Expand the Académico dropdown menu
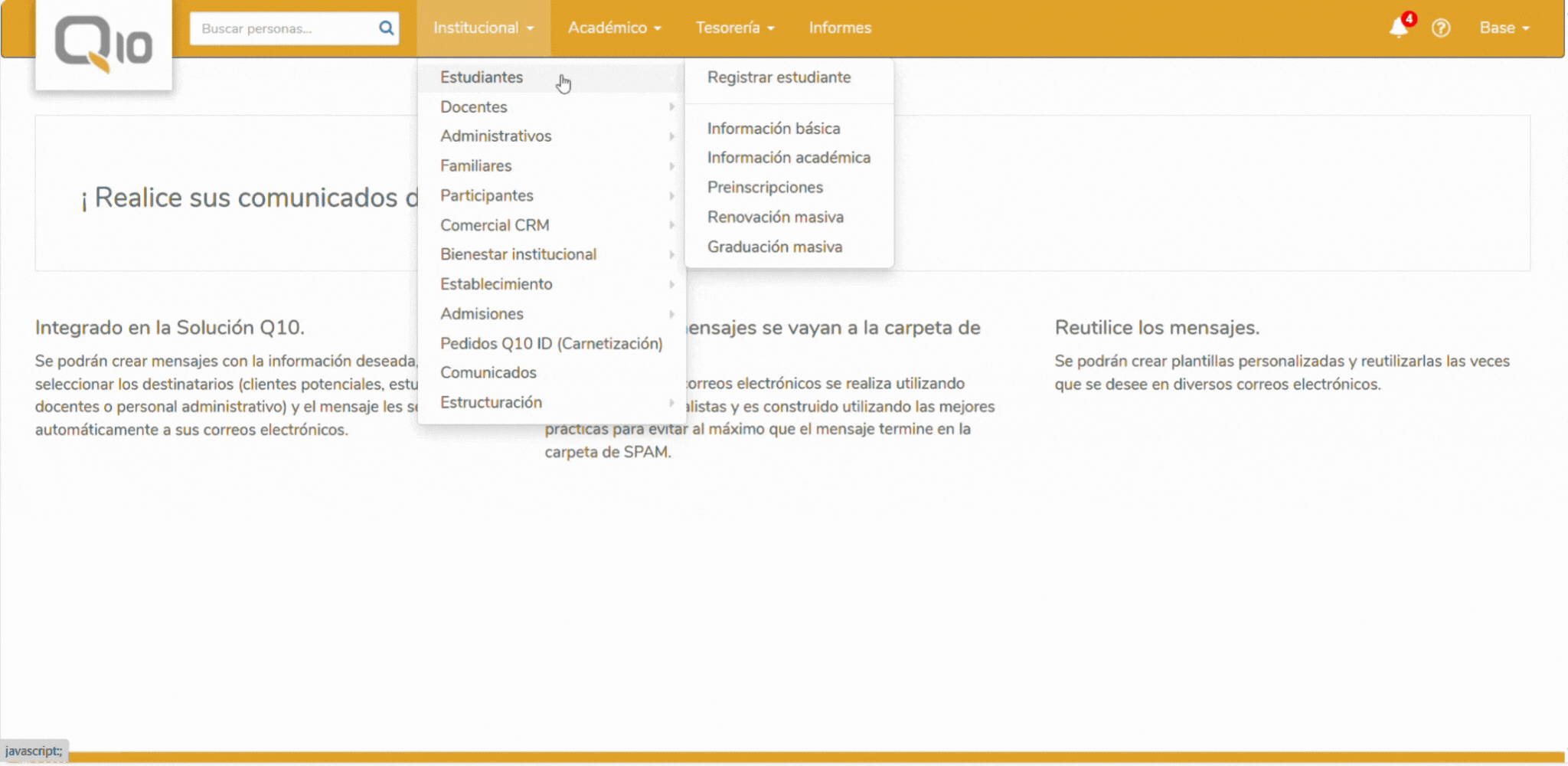The width and height of the screenshot is (1568, 766). coord(614,28)
